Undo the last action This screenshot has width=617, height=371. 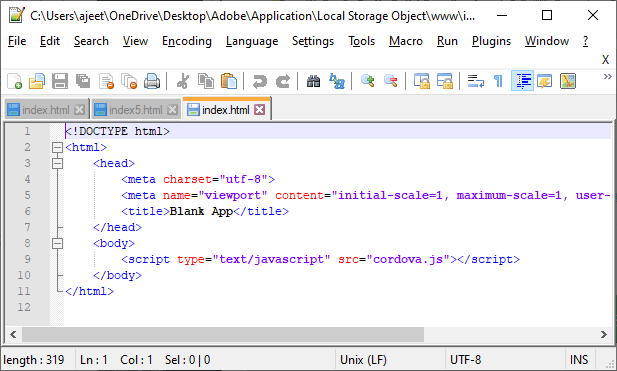point(260,81)
